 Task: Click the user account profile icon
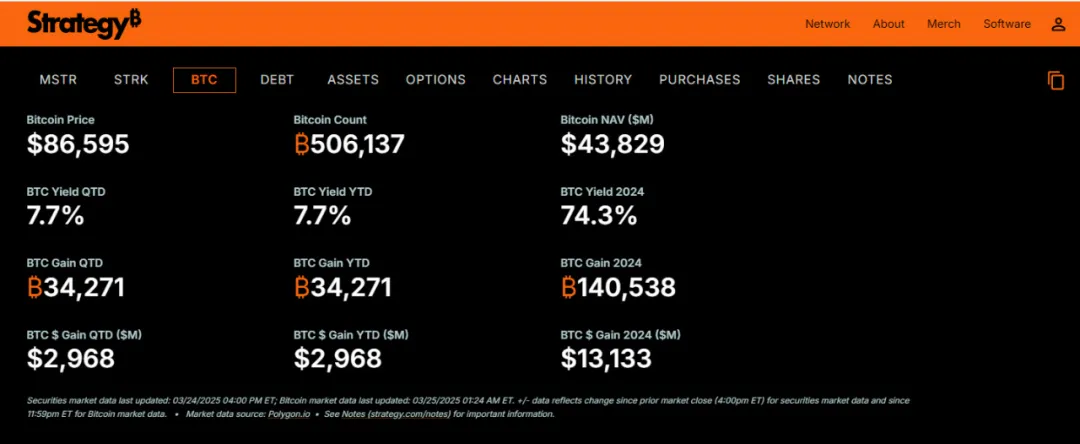(1058, 24)
